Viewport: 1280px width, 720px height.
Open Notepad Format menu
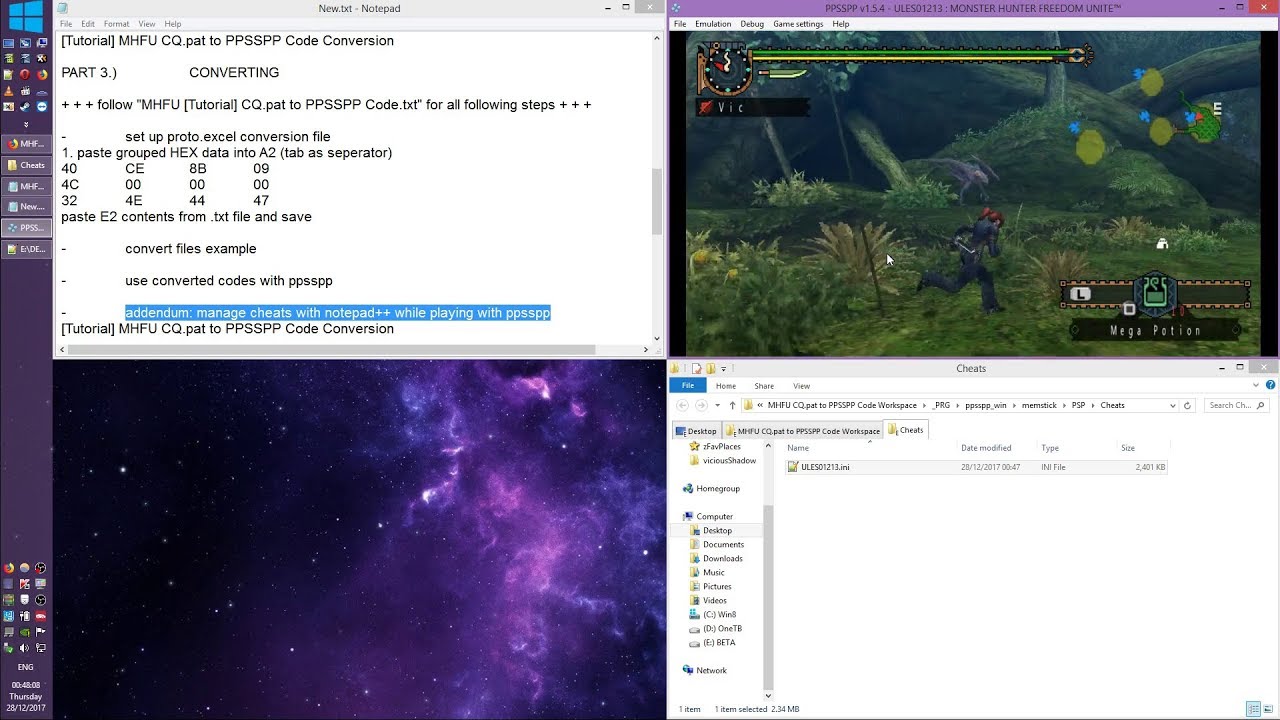click(x=116, y=24)
